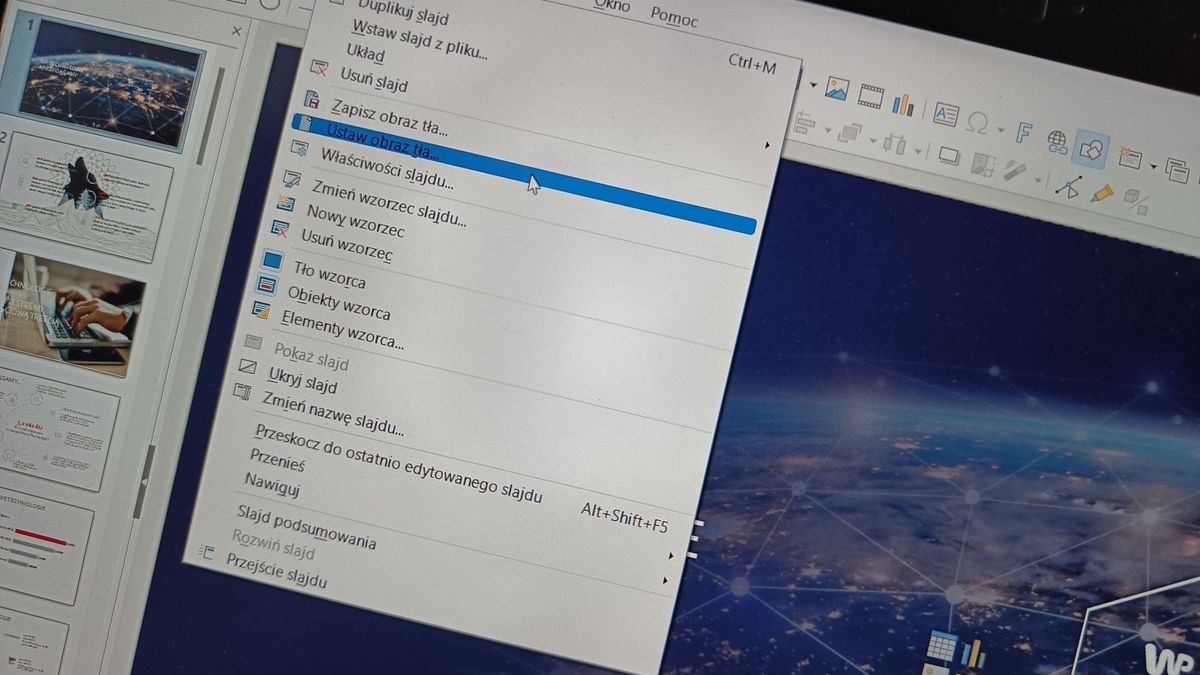
Task: Select Nowy wzorzec
Action: pyautogui.click(x=355, y=221)
